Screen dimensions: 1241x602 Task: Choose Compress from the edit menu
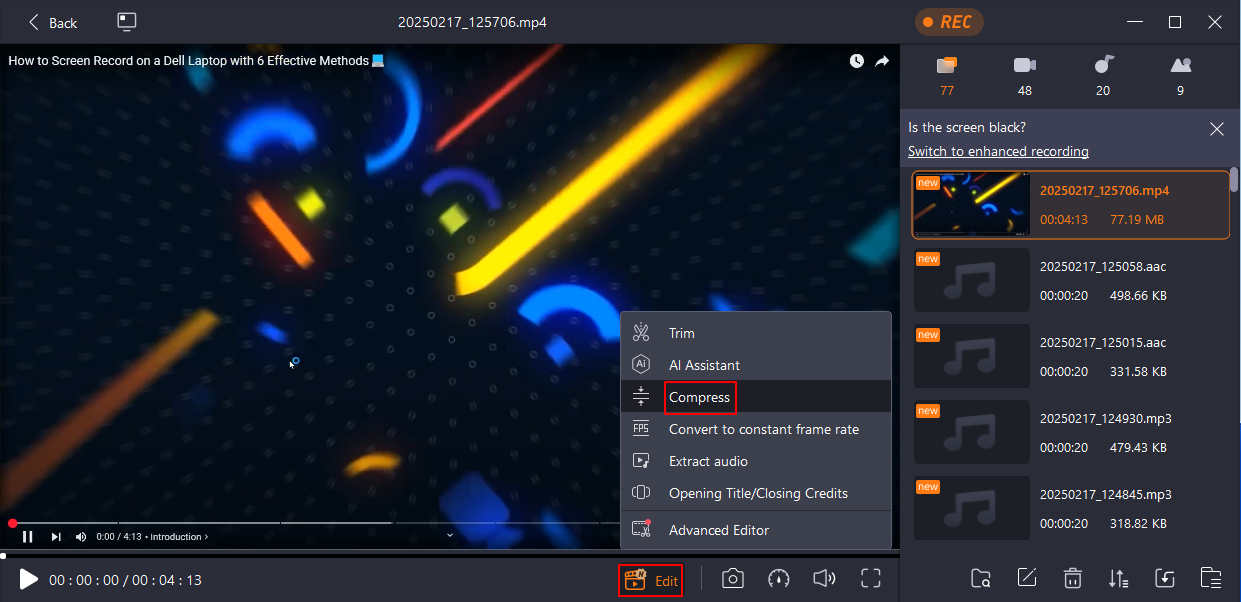coord(756,397)
